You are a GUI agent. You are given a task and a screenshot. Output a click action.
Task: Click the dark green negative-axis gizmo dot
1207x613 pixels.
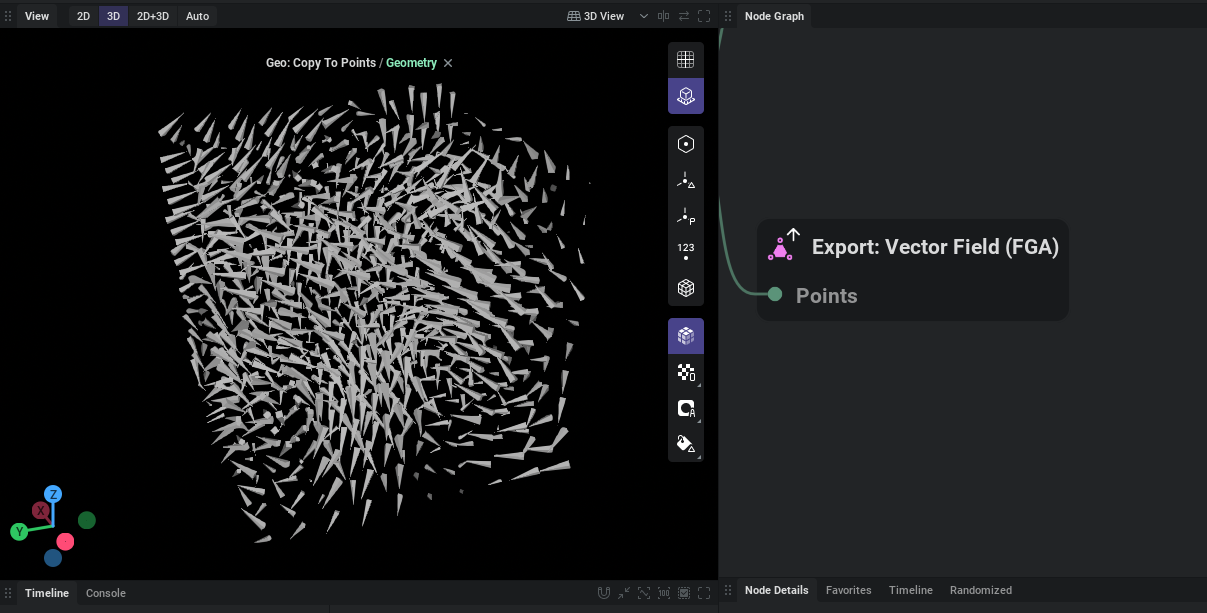point(87,520)
